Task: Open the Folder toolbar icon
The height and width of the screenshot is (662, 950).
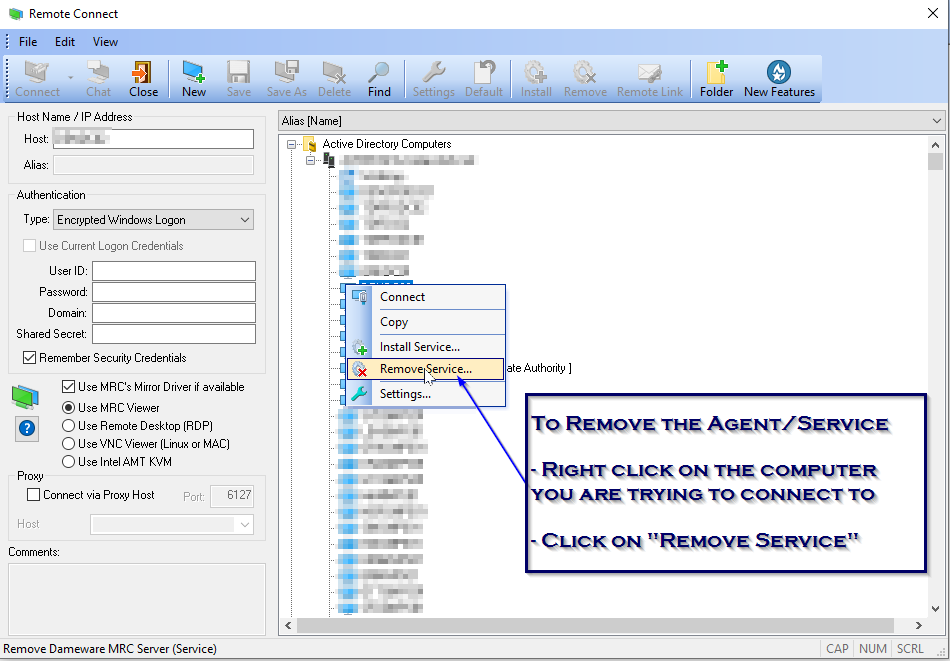Action: (x=716, y=78)
